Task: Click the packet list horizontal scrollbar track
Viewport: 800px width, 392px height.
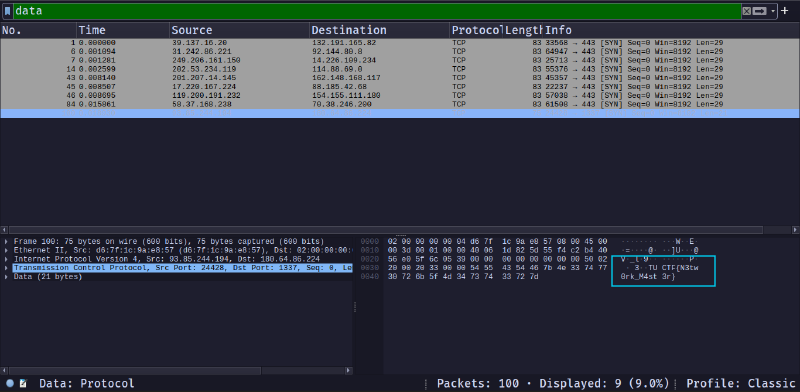Action: pyautogui.click(x=399, y=230)
